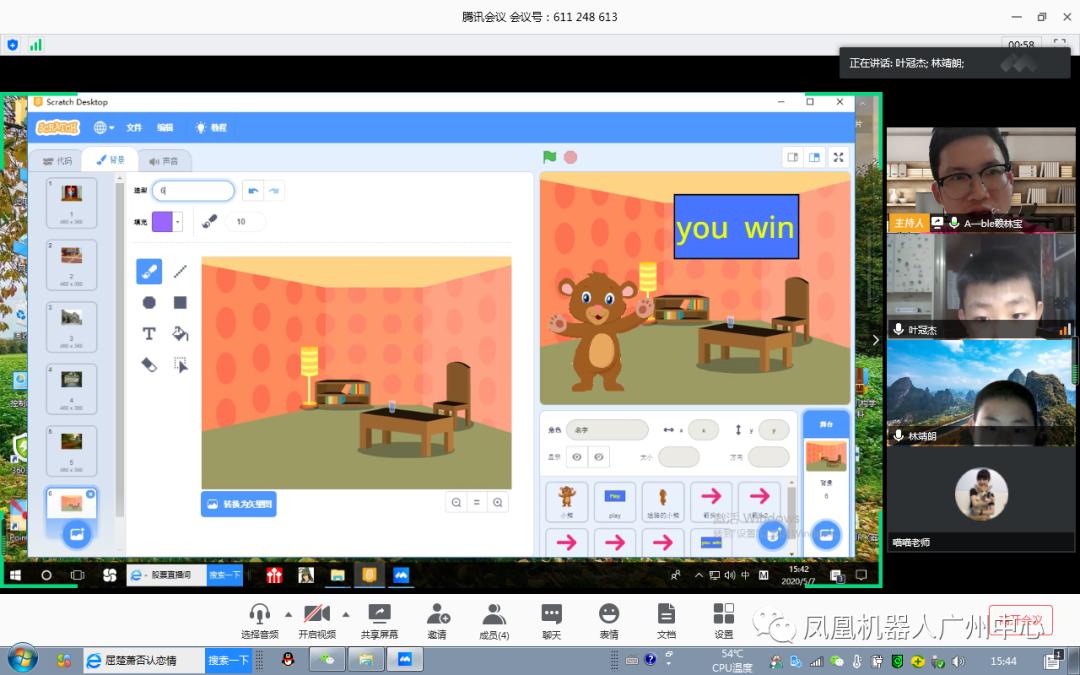Toggle video with the 开启视频 button

(x=317, y=621)
